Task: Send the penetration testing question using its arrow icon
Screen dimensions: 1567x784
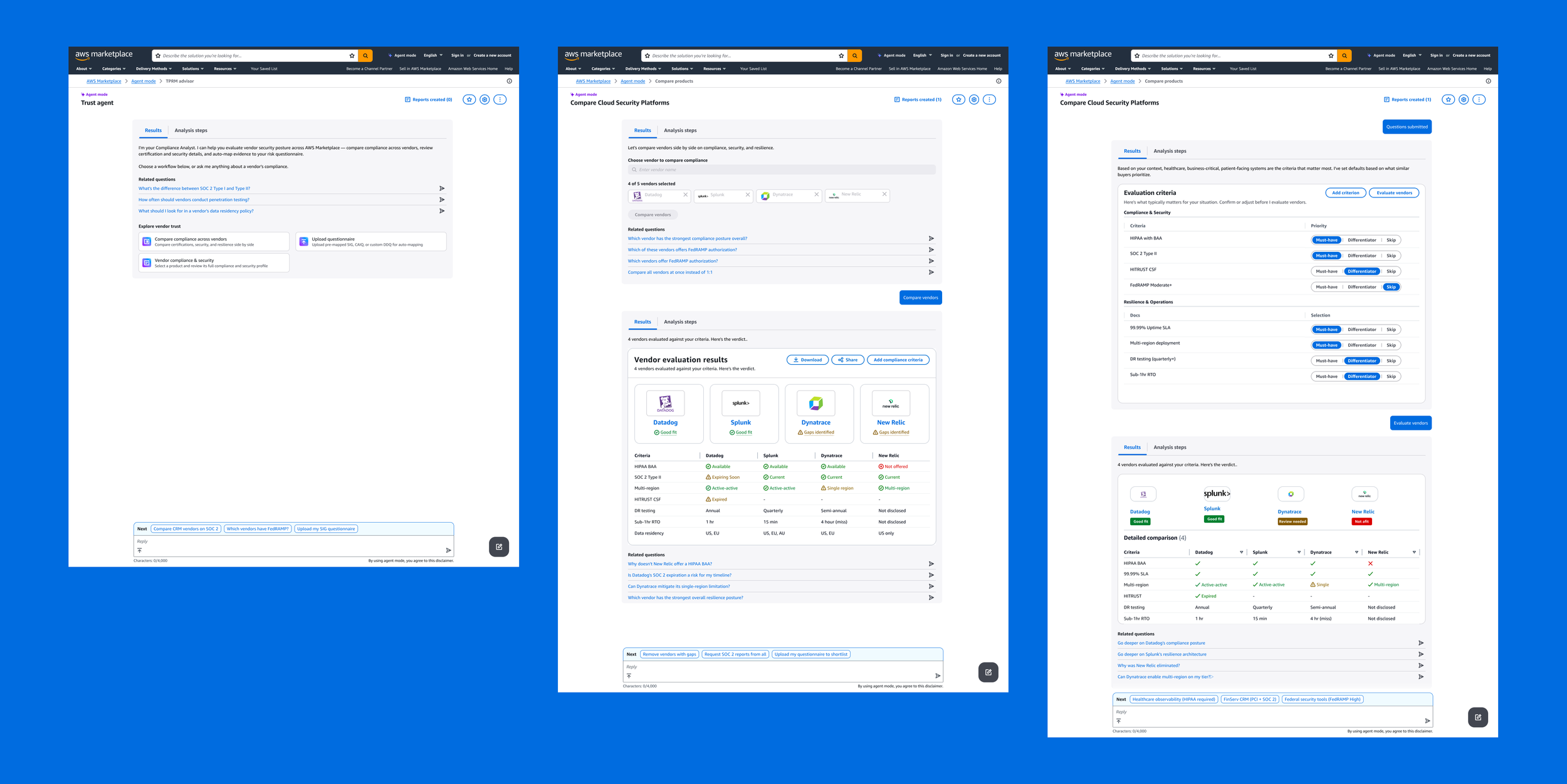Action: pyautogui.click(x=442, y=200)
